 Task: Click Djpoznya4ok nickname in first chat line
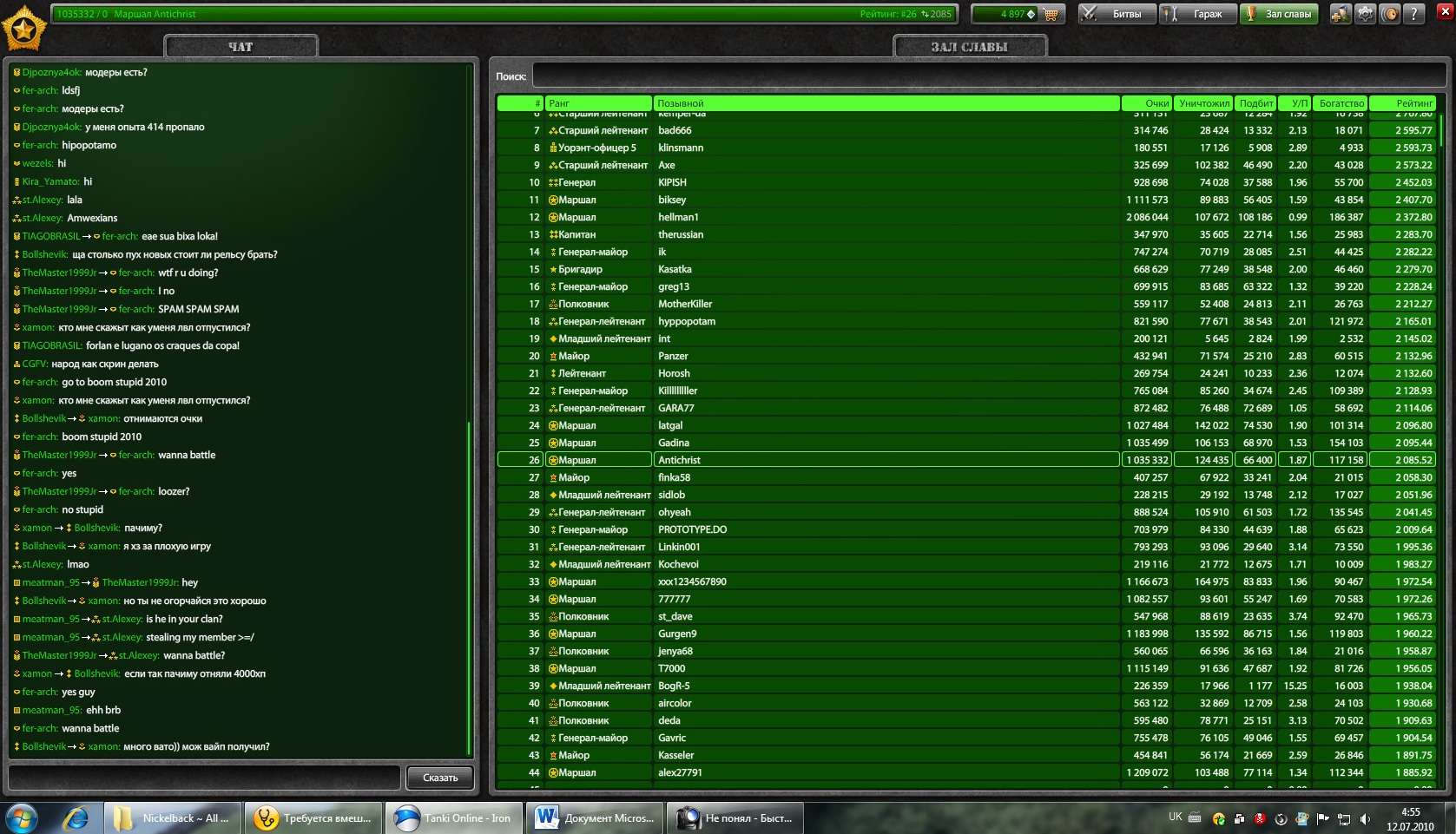[x=51, y=72]
